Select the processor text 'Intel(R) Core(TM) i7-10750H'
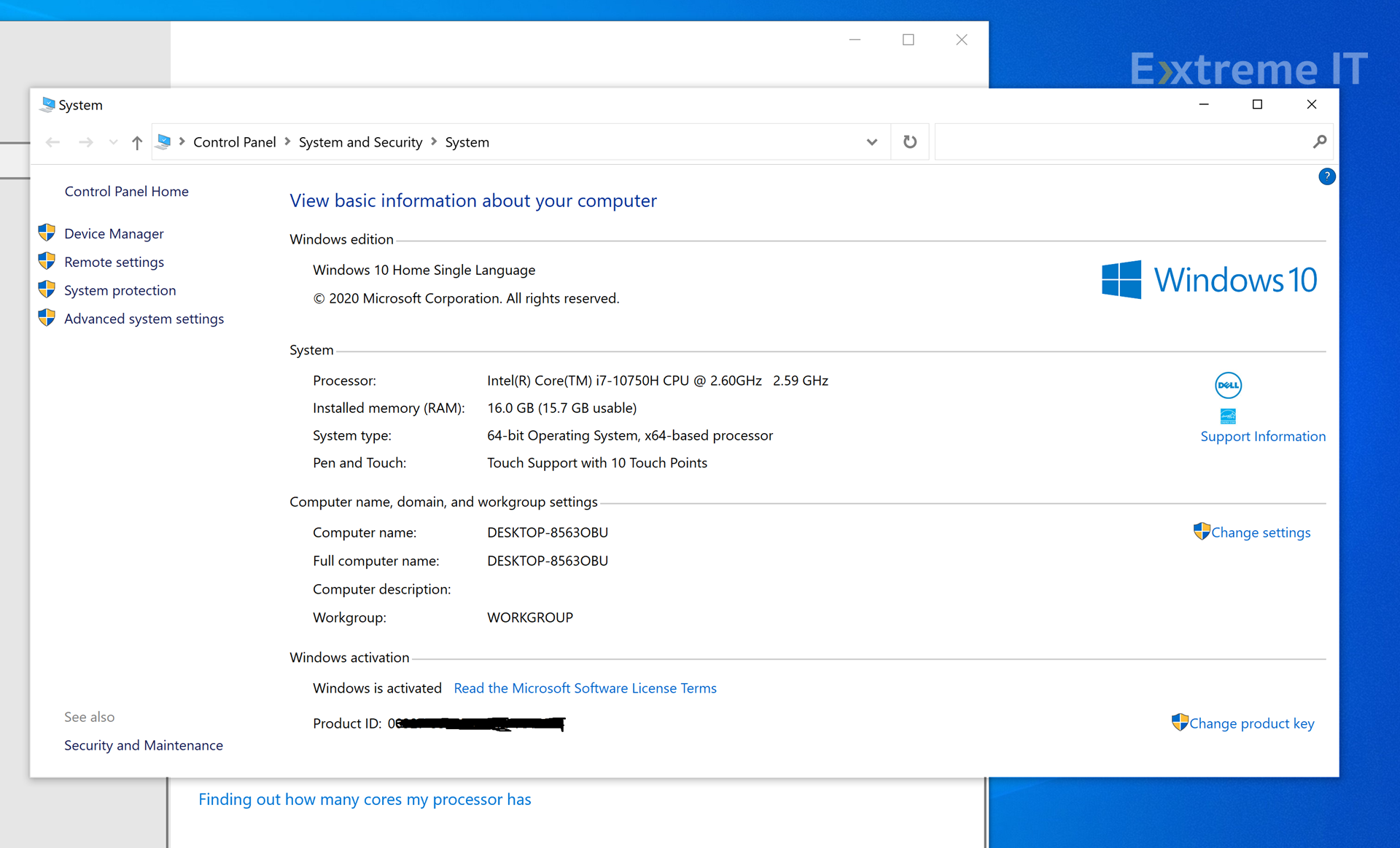 coord(572,381)
